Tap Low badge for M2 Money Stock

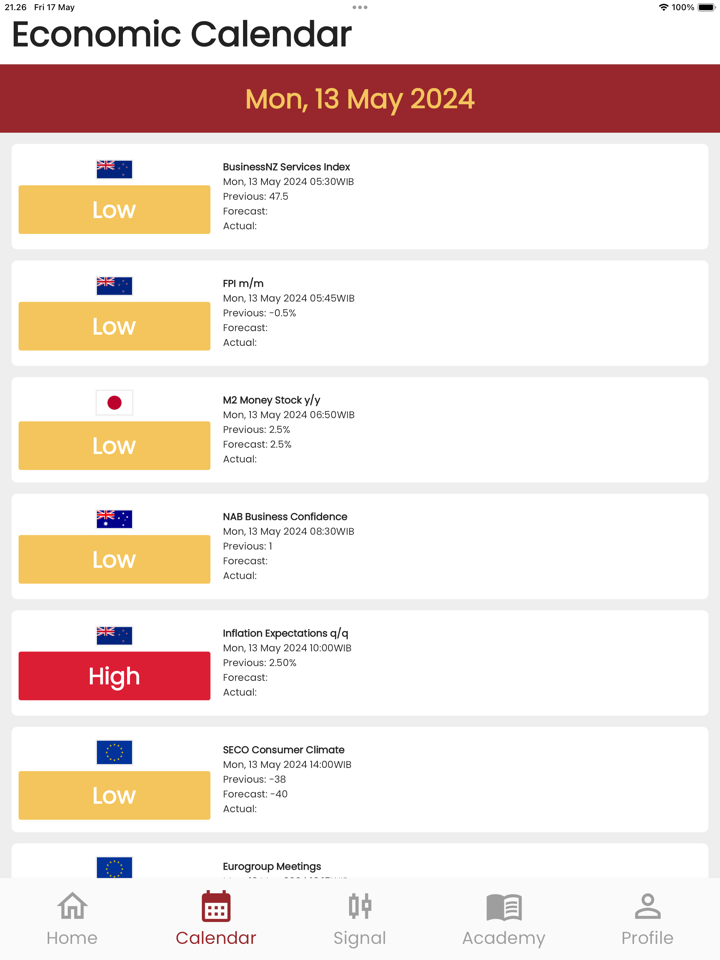pyautogui.click(x=114, y=445)
